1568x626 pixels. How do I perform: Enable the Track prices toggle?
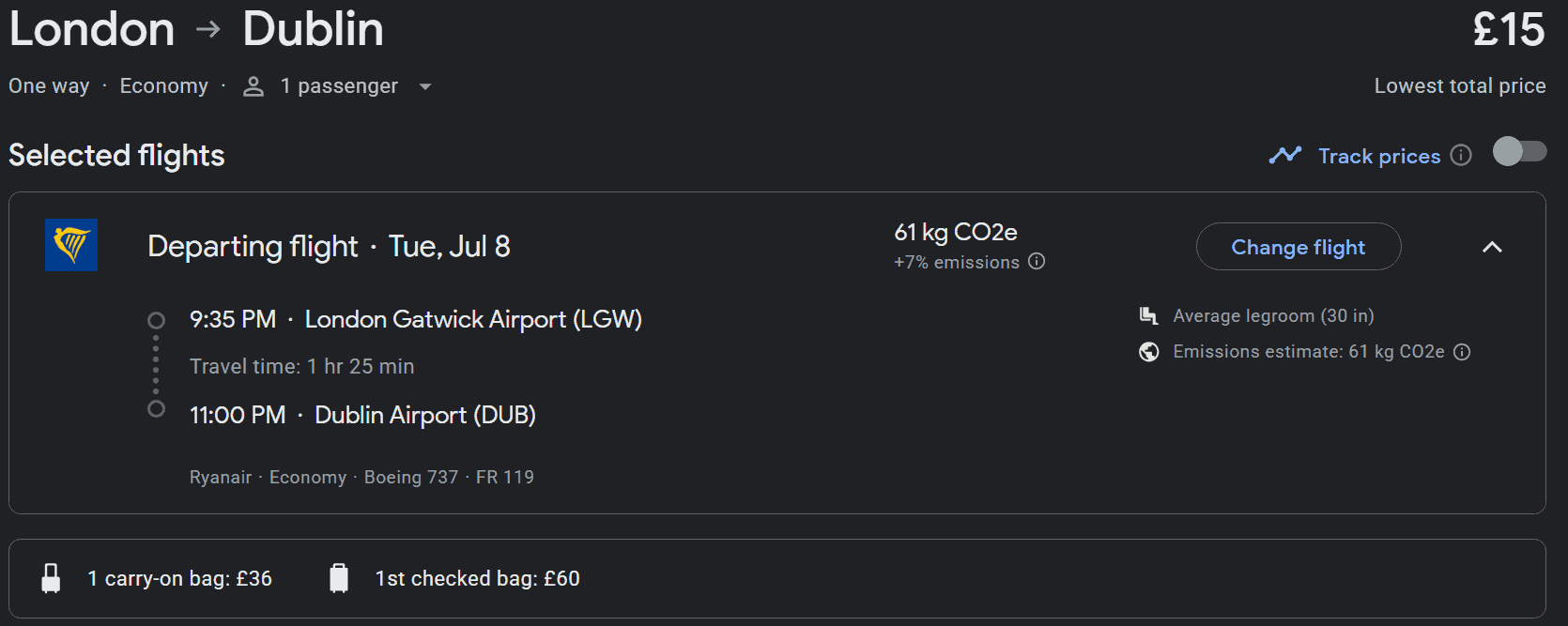[x=1518, y=151]
